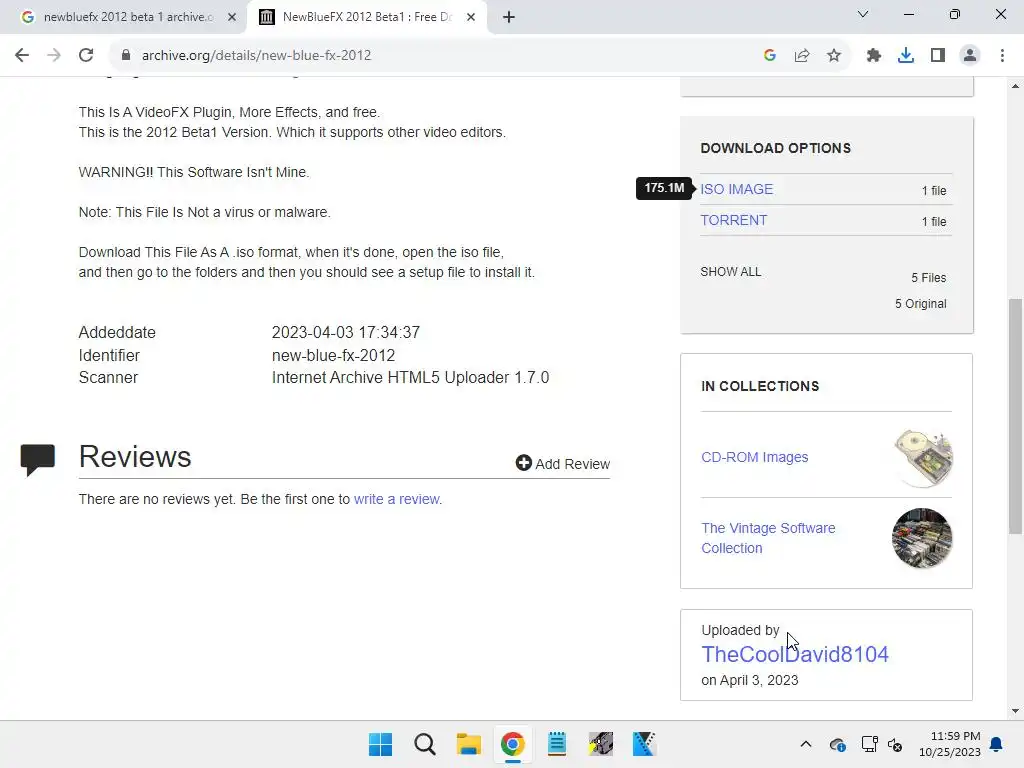Open Google icon in address bar
Viewport: 1024px width, 768px height.
coord(770,56)
